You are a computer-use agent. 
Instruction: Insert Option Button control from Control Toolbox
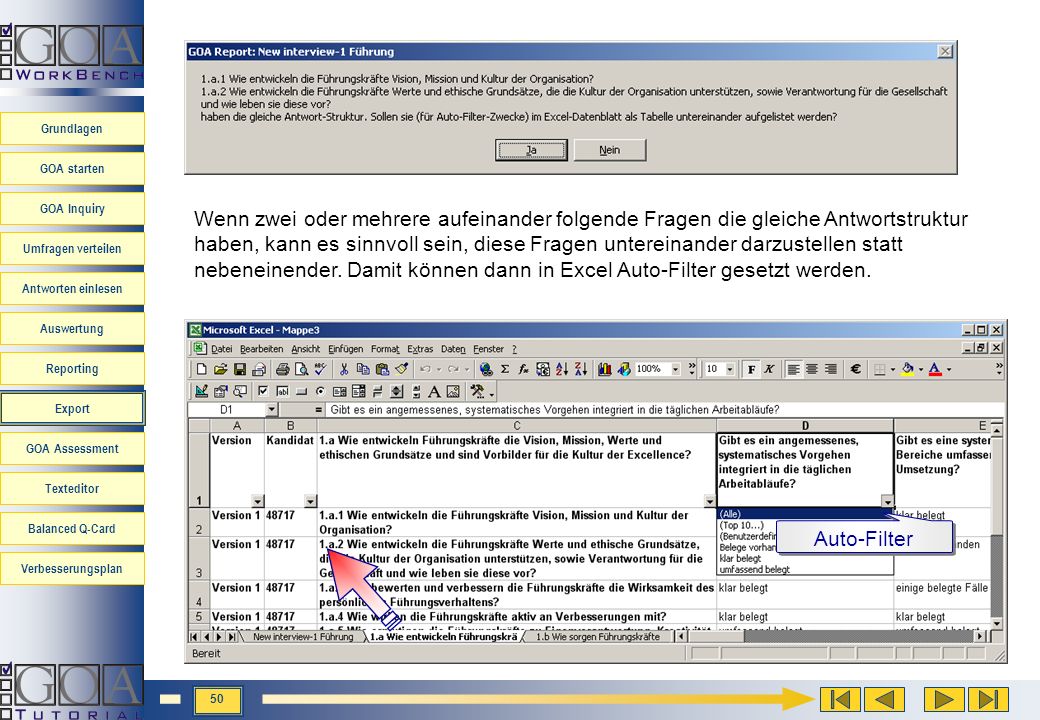point(320,391)
